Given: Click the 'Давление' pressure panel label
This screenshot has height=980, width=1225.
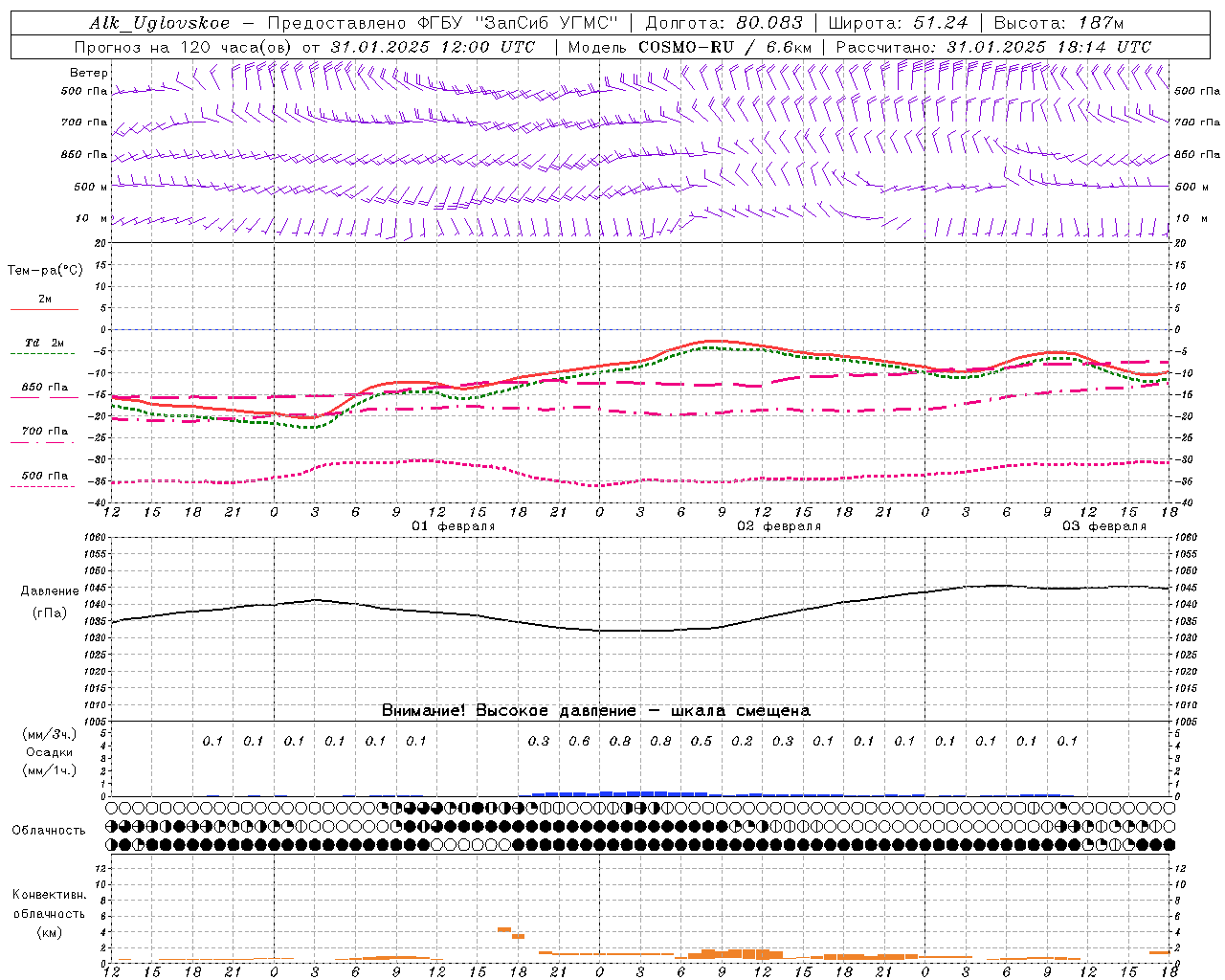Looking at the screenshot, I should (50, 591).
